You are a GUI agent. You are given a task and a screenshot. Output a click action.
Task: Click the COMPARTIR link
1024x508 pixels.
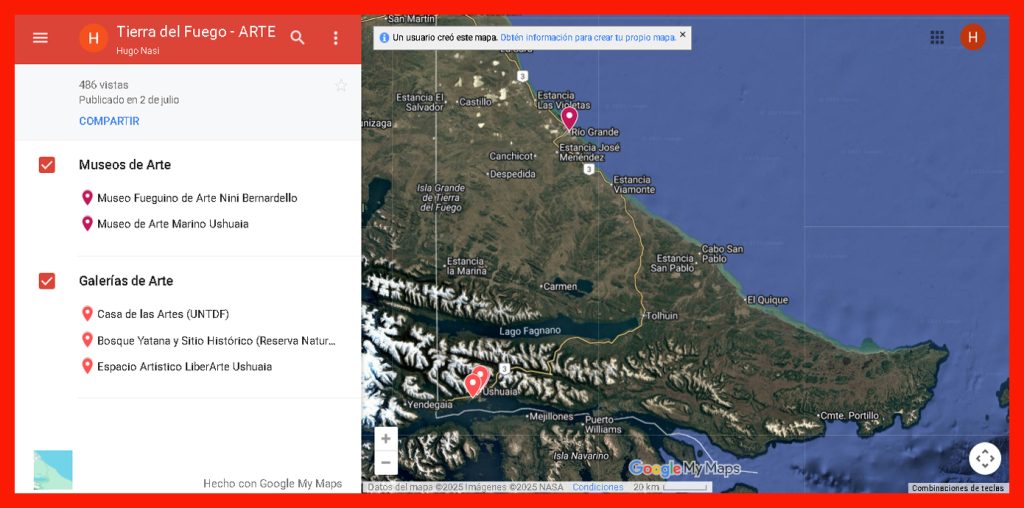pyautogui.click(x=109, y=121)
